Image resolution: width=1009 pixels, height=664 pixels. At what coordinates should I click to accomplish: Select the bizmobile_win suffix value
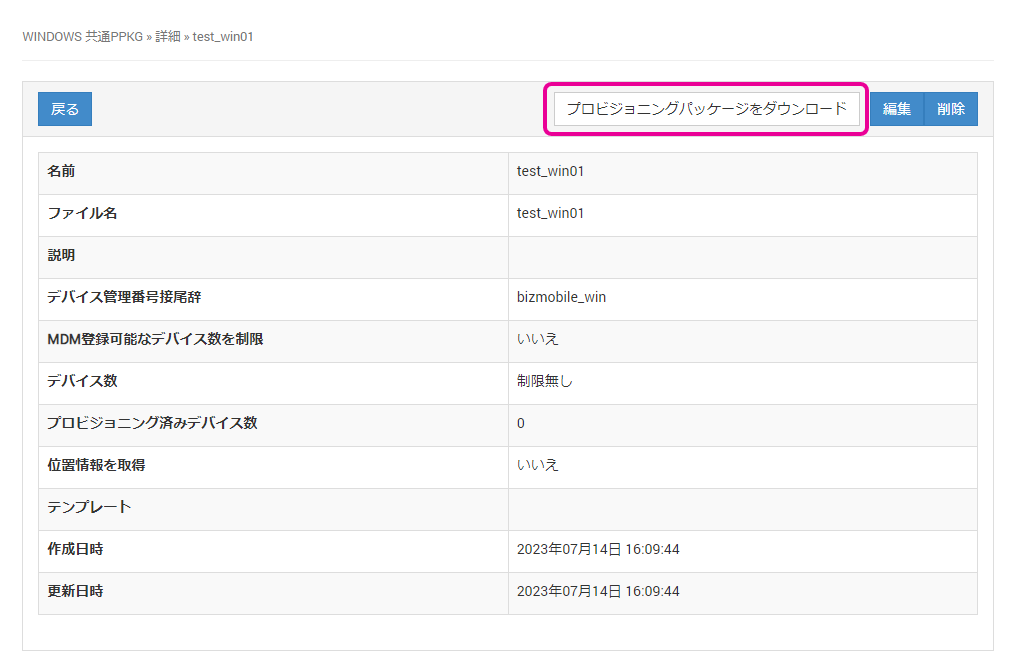click(561, 297)
